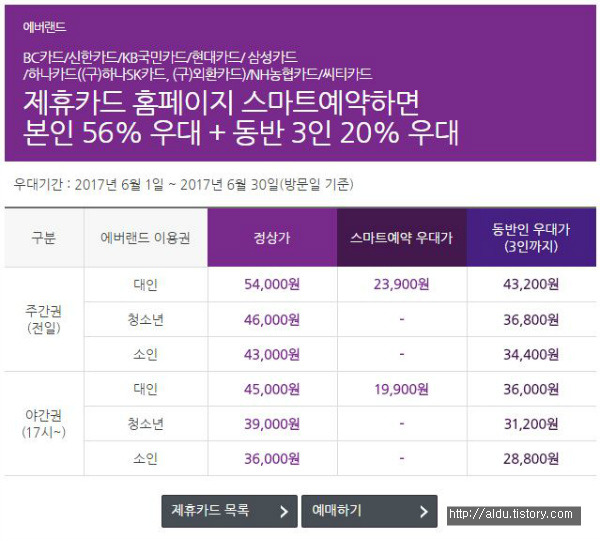
Task: Click the 제휴카드 홈페이지 스마트예약하면 headline
Action: (221, 103)
